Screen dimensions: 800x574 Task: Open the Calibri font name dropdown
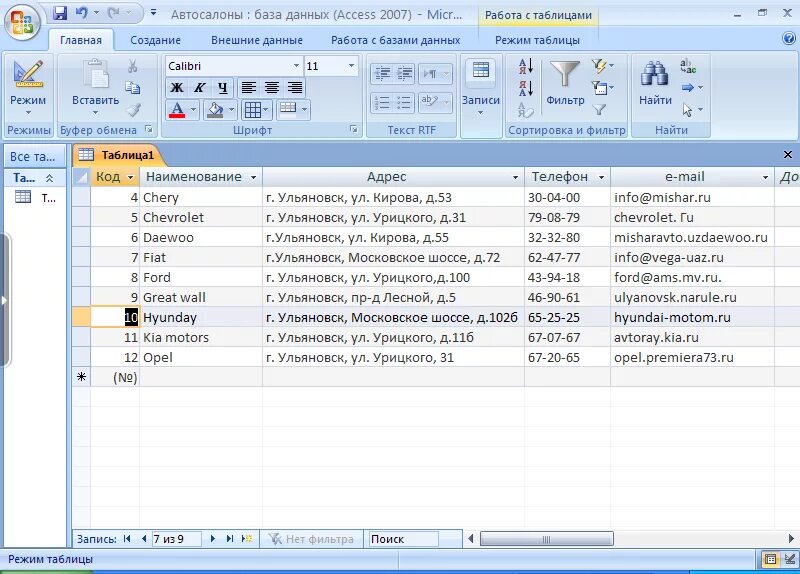click(296, 66)
